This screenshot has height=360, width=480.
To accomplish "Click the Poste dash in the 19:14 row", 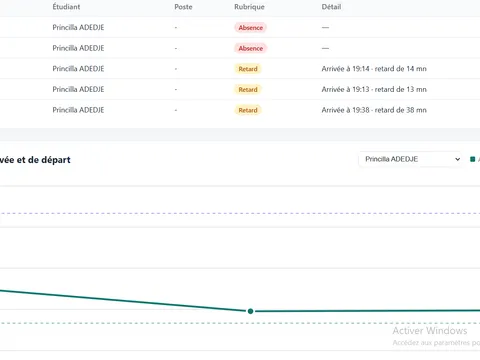I will [176, 69].
